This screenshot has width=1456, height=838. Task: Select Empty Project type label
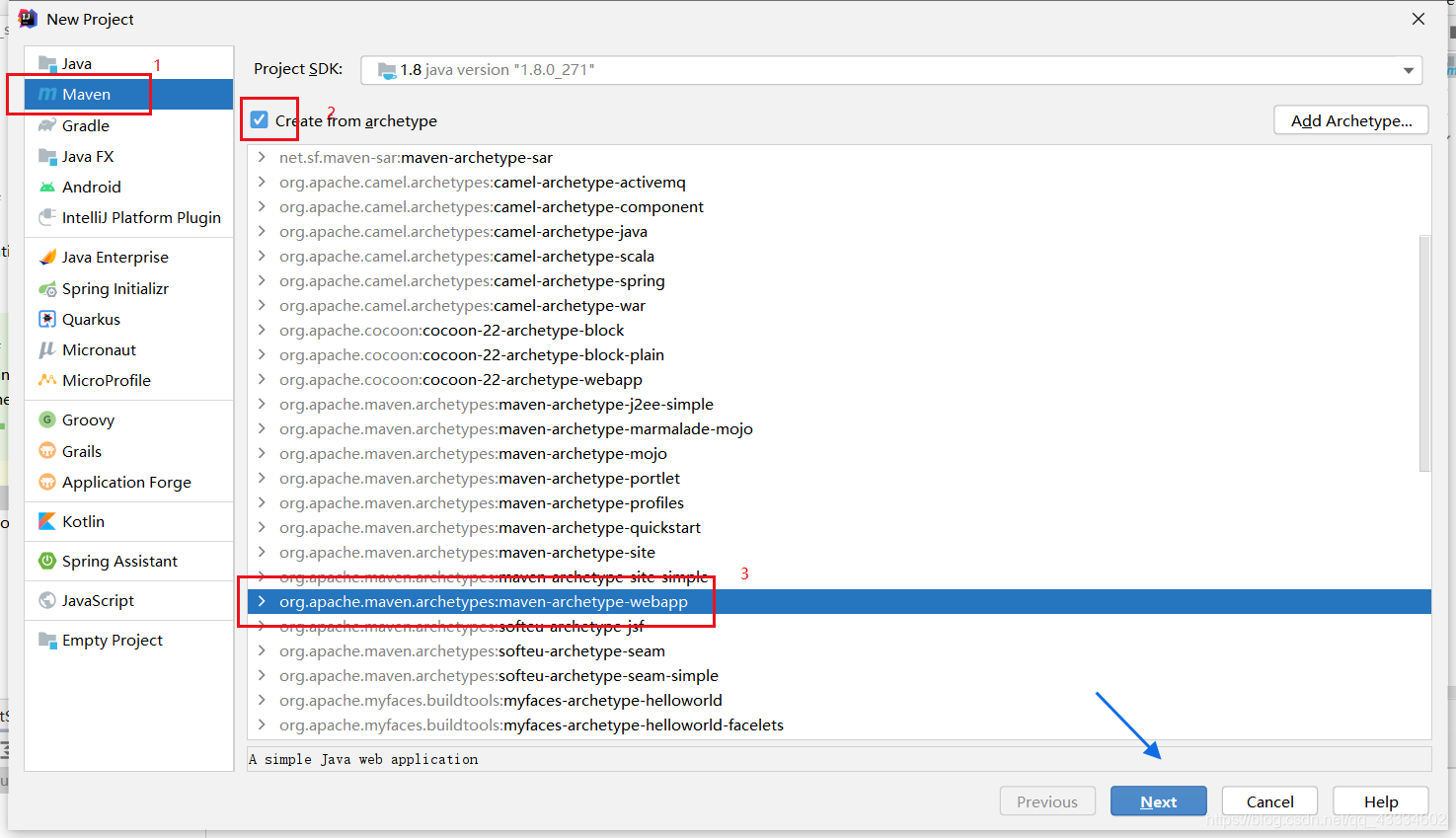(x=113, y=640)
